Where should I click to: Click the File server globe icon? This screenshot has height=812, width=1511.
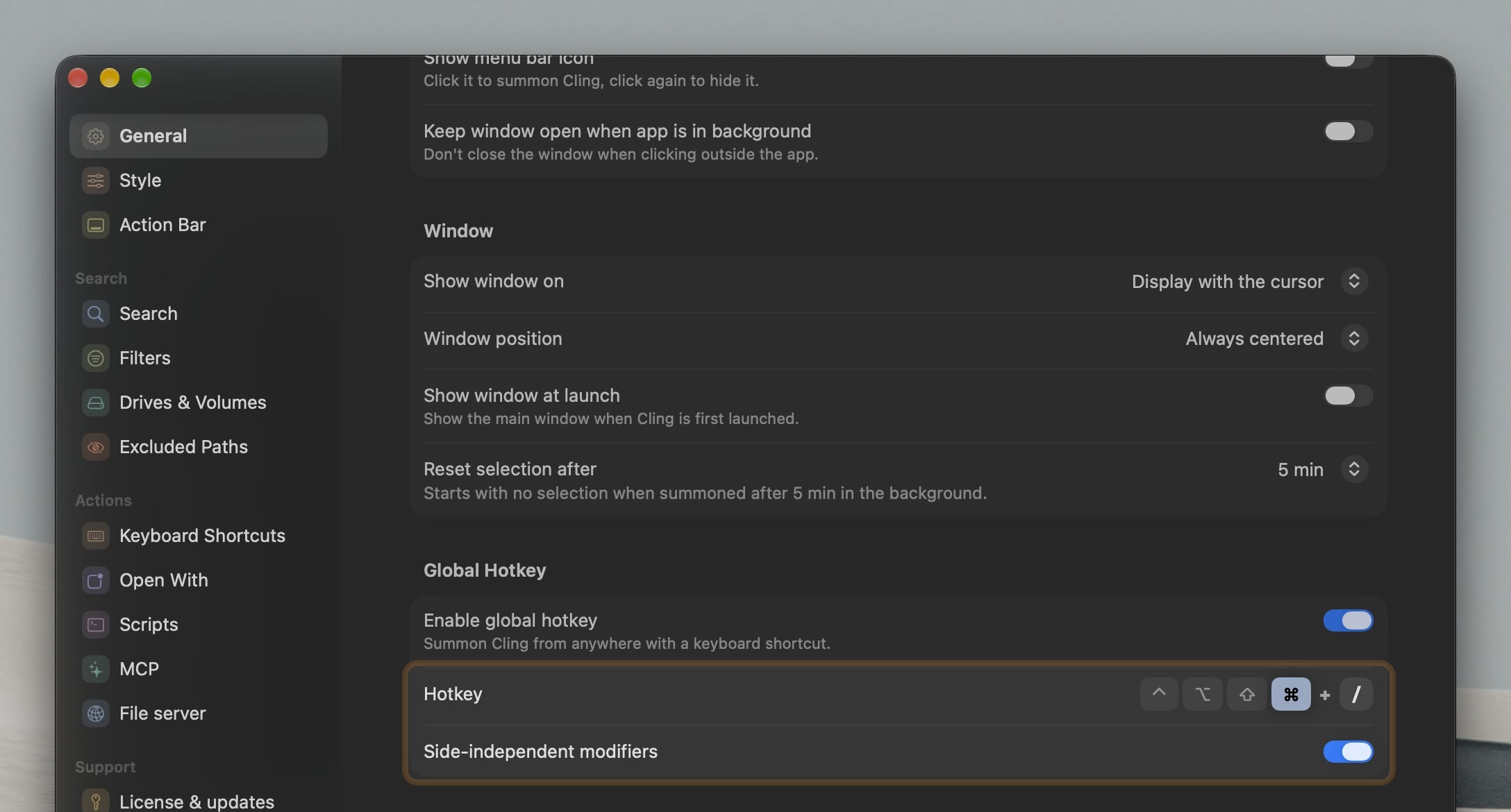[x=96, y=713]
